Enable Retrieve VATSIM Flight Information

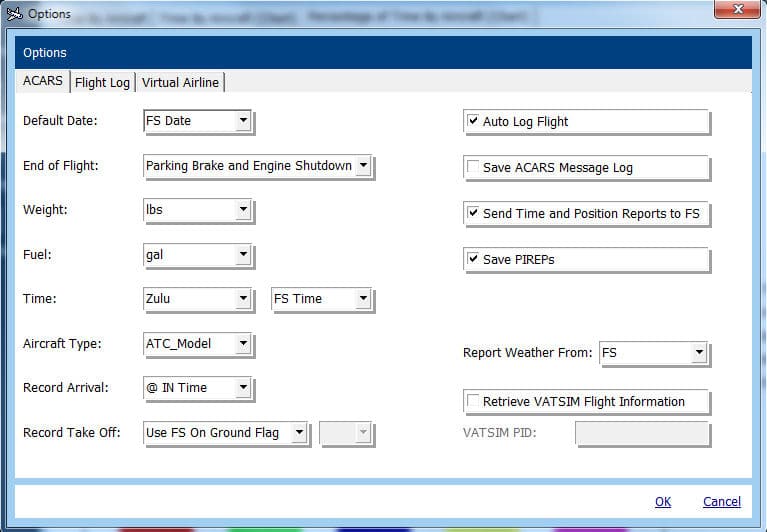474,402
